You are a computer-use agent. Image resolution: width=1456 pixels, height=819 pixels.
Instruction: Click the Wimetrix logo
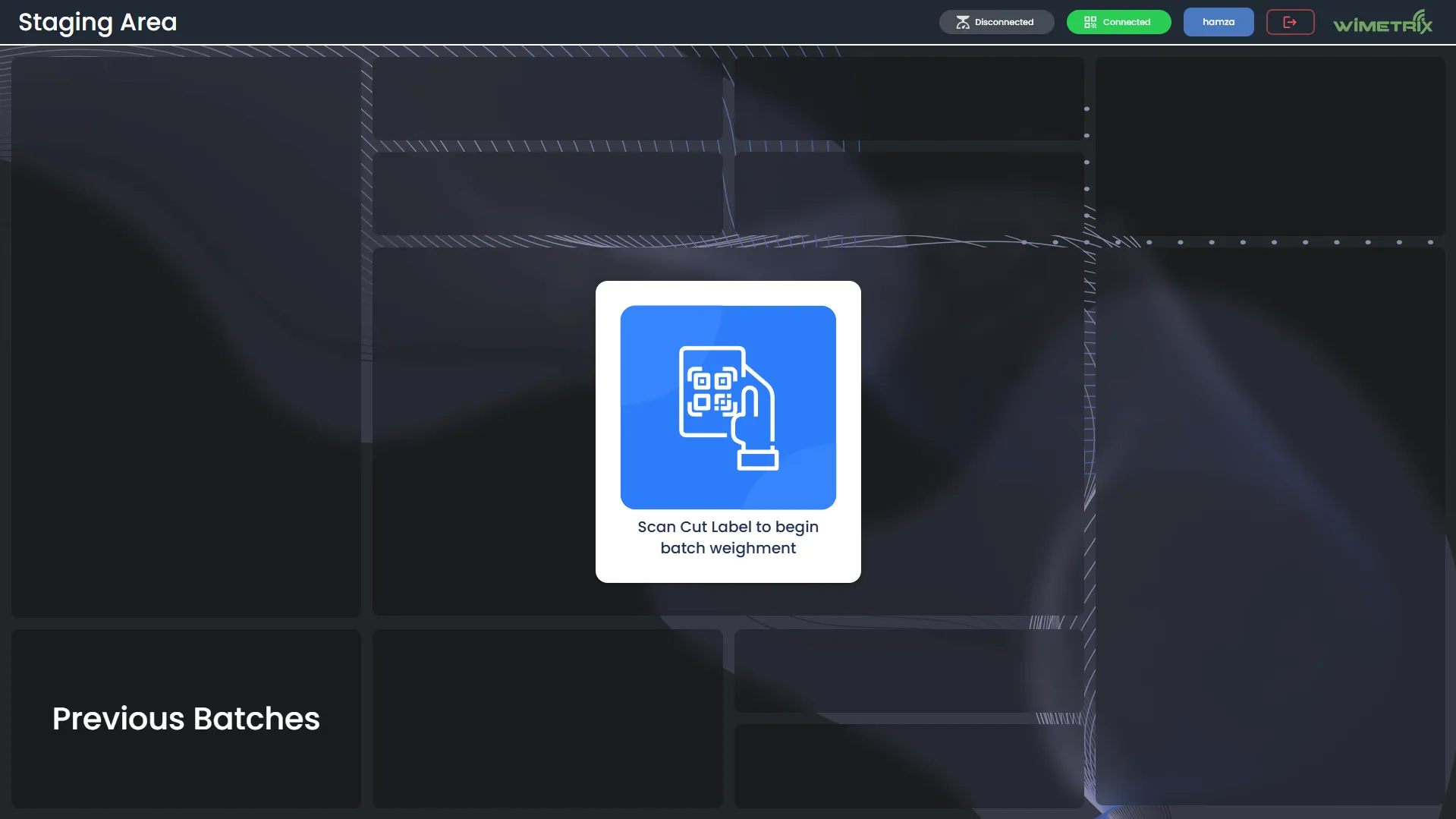1382,23
